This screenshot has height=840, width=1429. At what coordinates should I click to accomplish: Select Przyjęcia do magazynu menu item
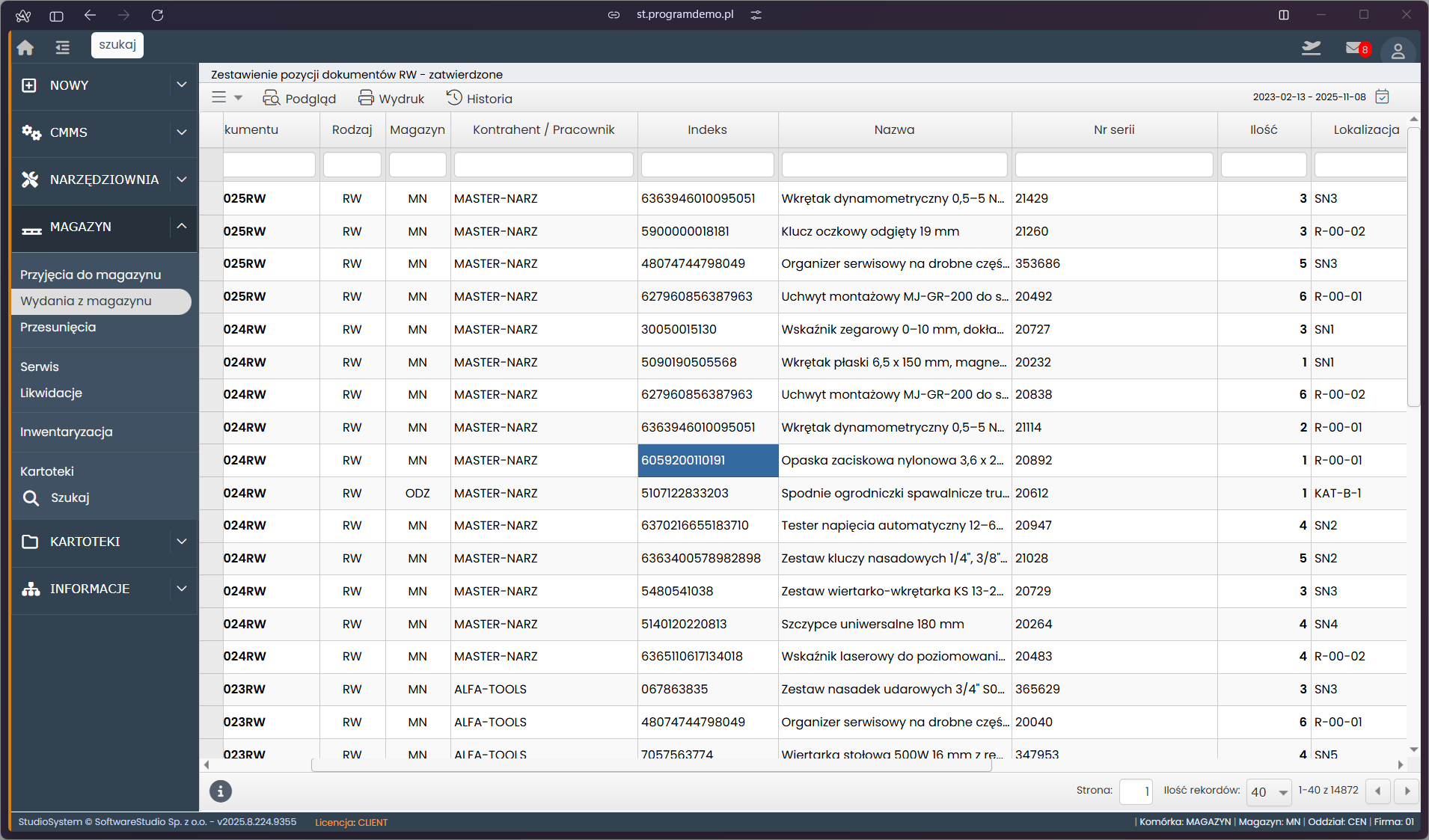point(91,275)
